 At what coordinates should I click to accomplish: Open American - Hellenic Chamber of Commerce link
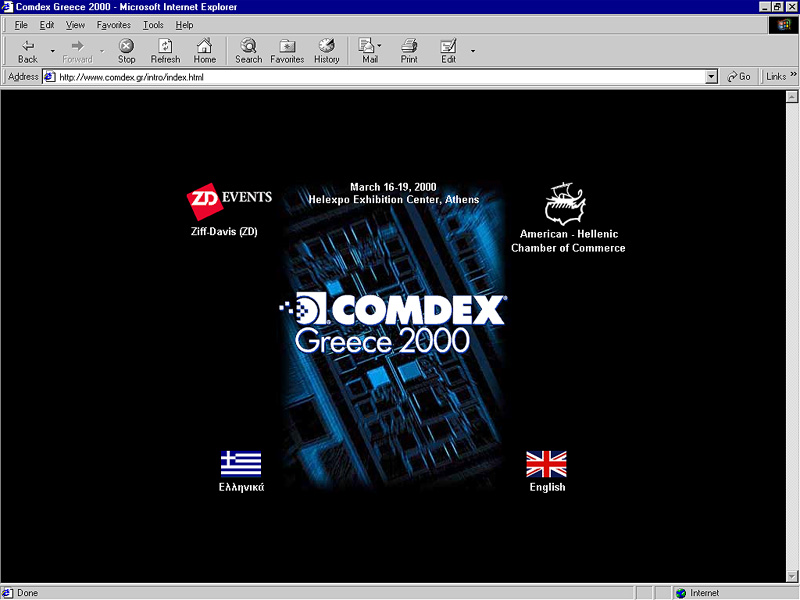(x=568, y=241)
